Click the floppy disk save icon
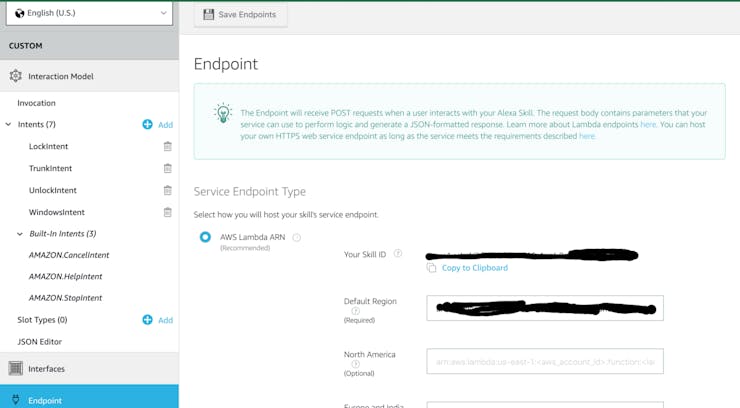This screenshot has width=740, height=408. pos(209,15)
